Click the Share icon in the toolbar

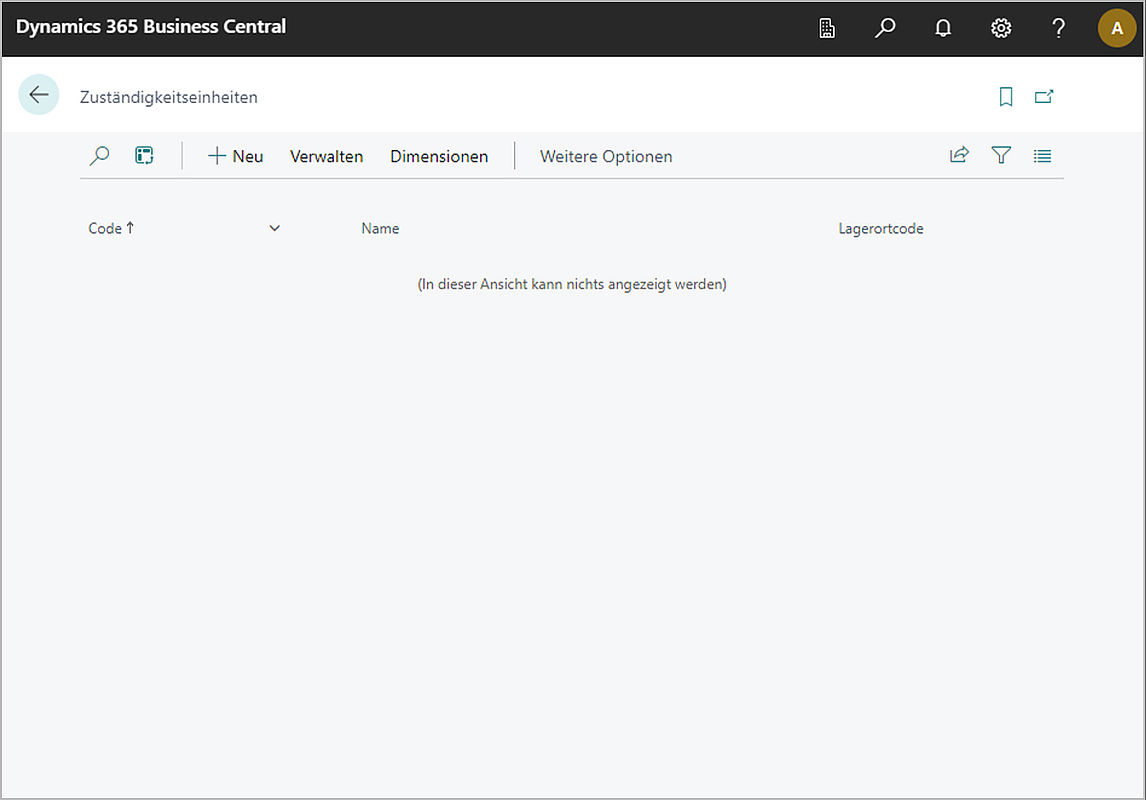[959, 155]
